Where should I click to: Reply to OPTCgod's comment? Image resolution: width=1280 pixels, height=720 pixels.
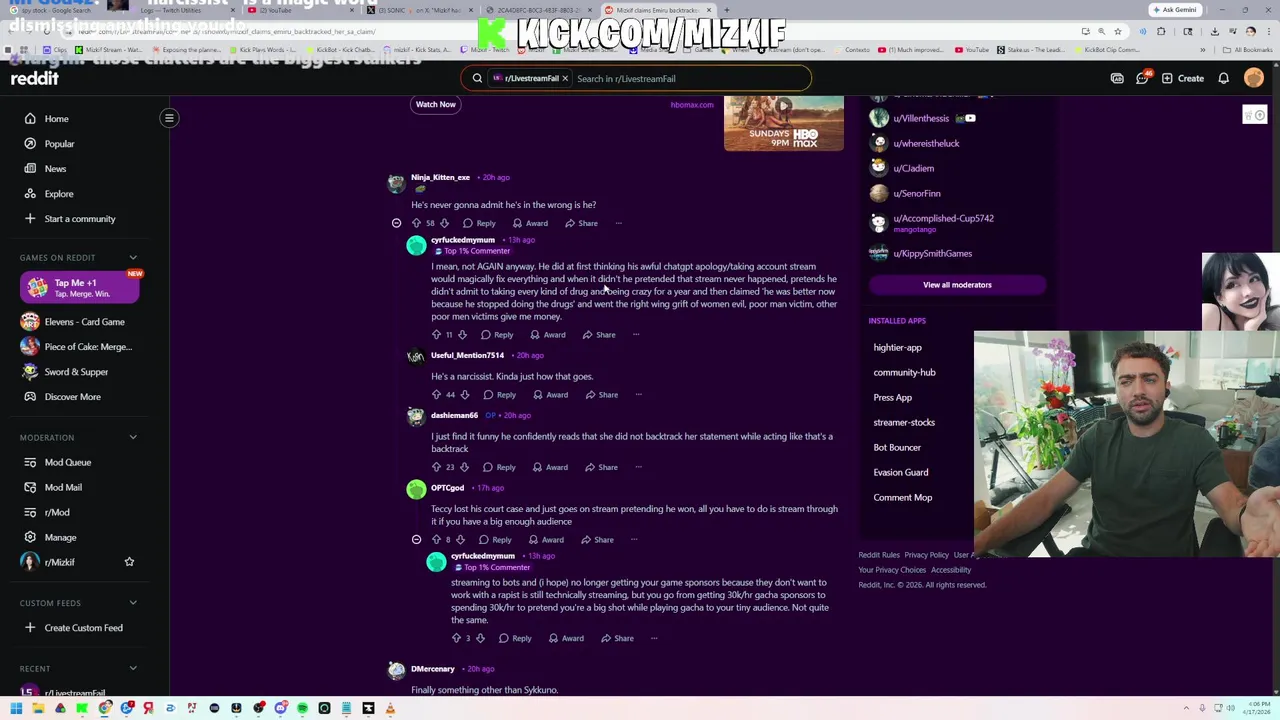(x=494, y=540)
